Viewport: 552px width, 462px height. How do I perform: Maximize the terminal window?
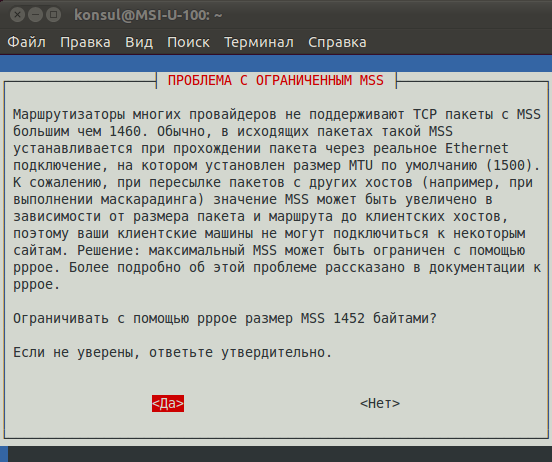54,15
